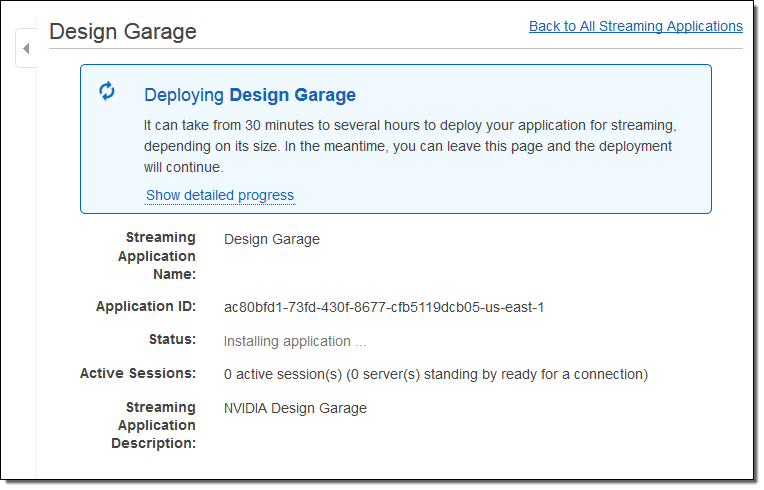The image size is (764, 490).
Task: Click the Installing application status text
Action: [x=295, y=341]
